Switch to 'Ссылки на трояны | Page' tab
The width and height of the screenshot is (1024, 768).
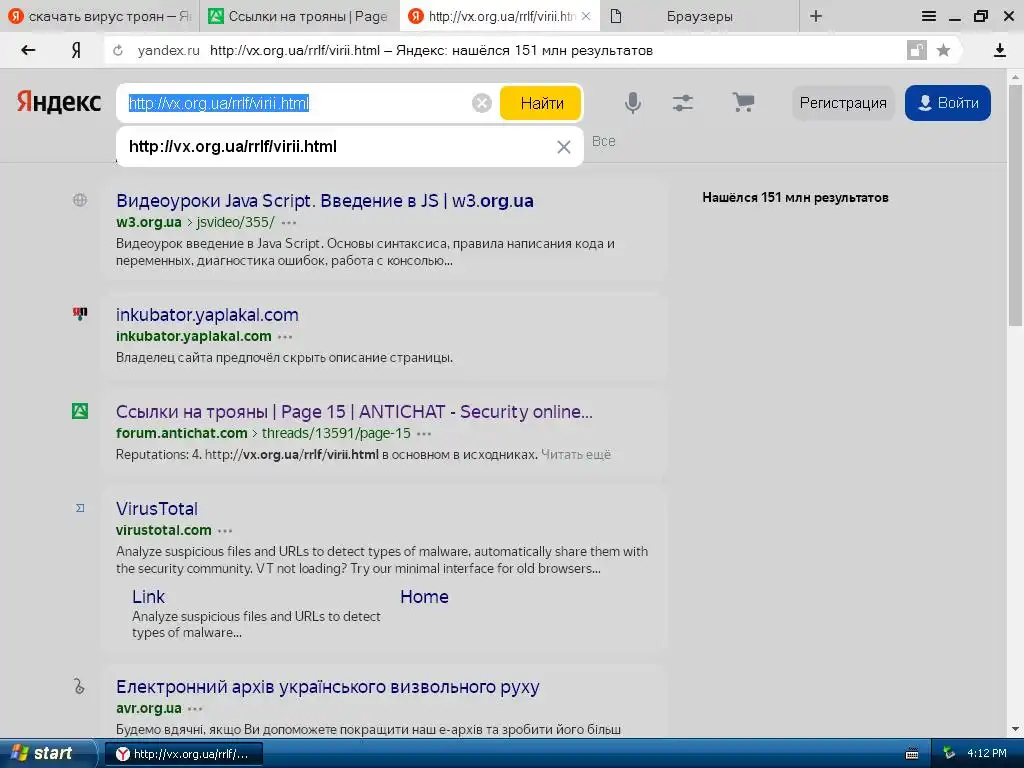pyautogui.click(x=298, y=16)
